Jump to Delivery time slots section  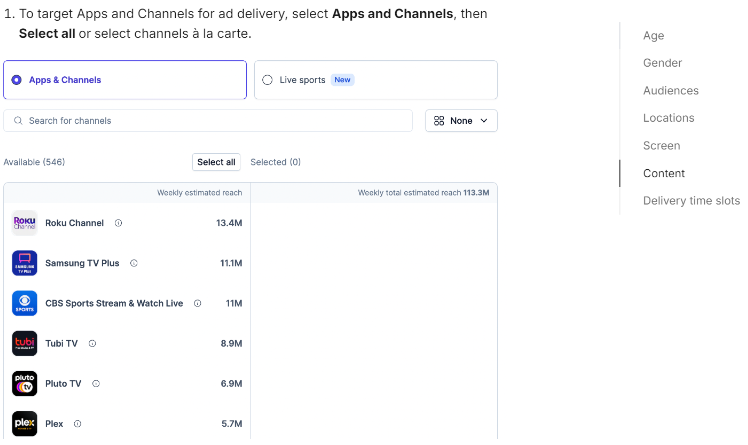[691, 201]
